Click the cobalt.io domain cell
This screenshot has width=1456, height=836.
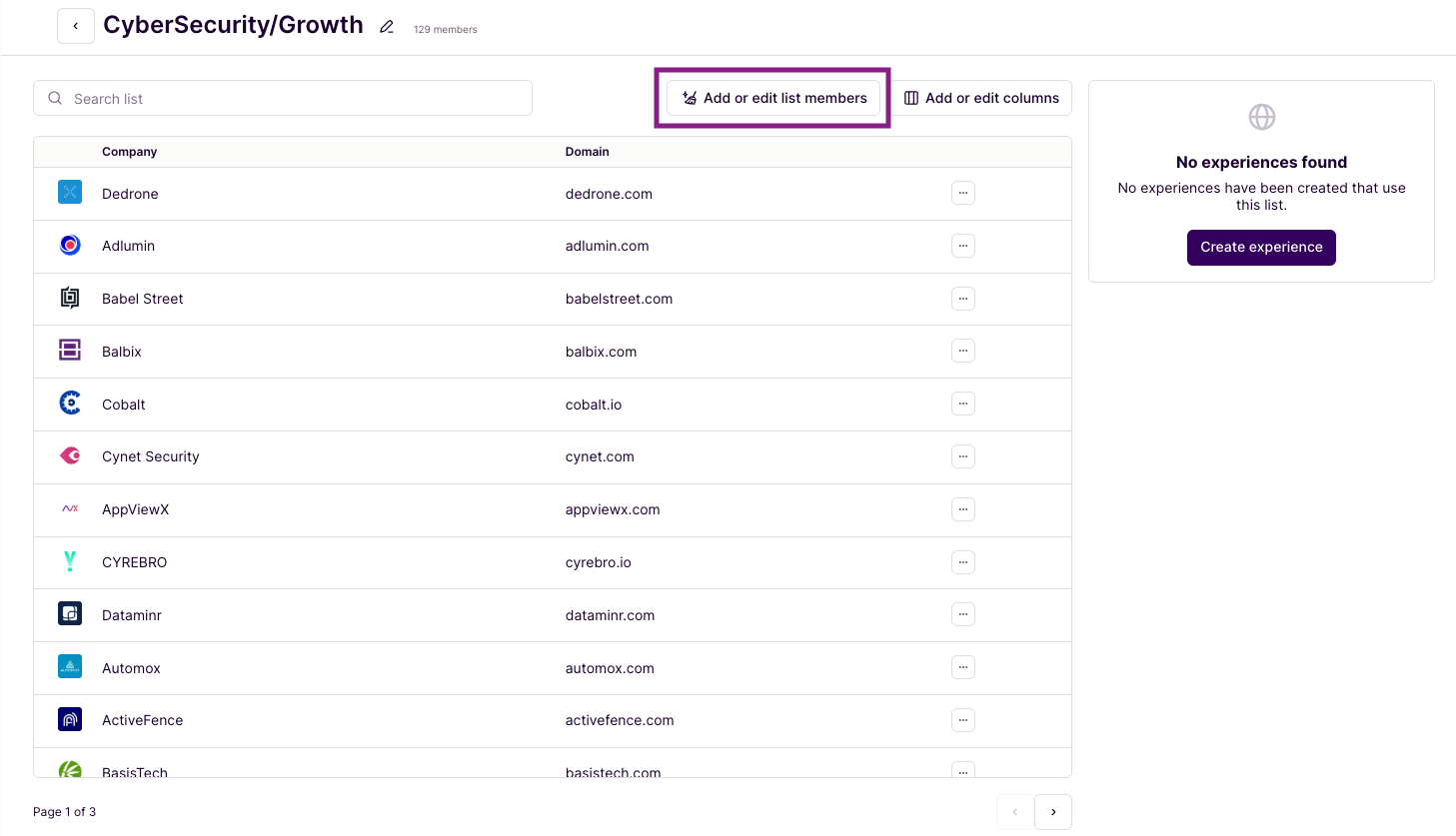click(594, 405)
